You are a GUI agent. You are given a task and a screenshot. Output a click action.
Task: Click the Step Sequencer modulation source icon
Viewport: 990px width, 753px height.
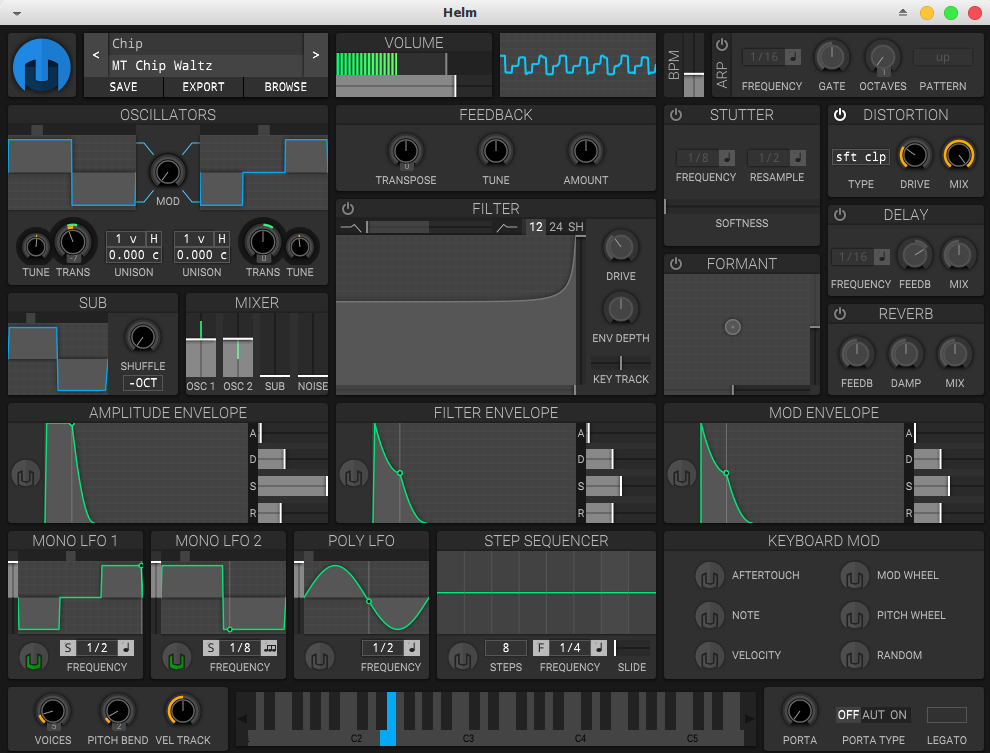(x=462, y=659)
